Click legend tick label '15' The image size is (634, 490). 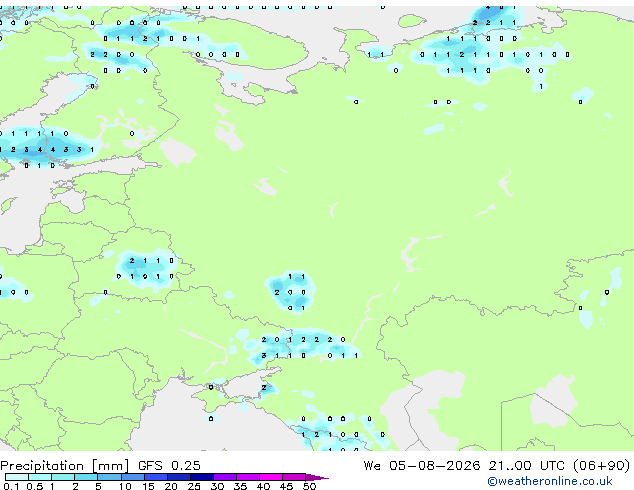(x=148, y=486)
